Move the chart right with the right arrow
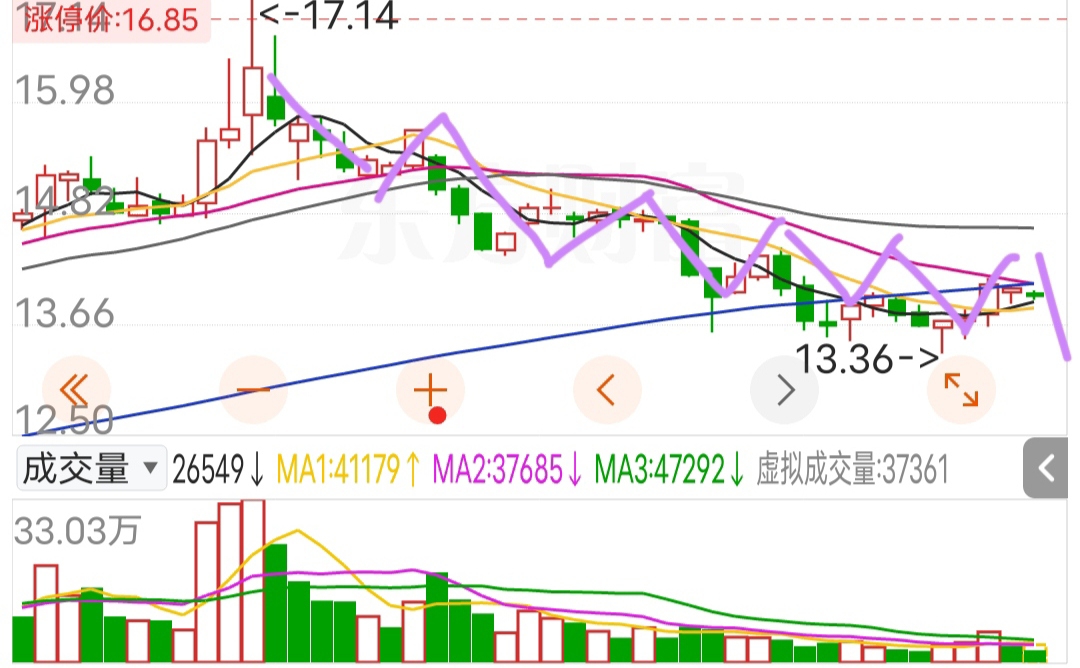The width and height of the screenshot is (1080, 668). point(784,390)
